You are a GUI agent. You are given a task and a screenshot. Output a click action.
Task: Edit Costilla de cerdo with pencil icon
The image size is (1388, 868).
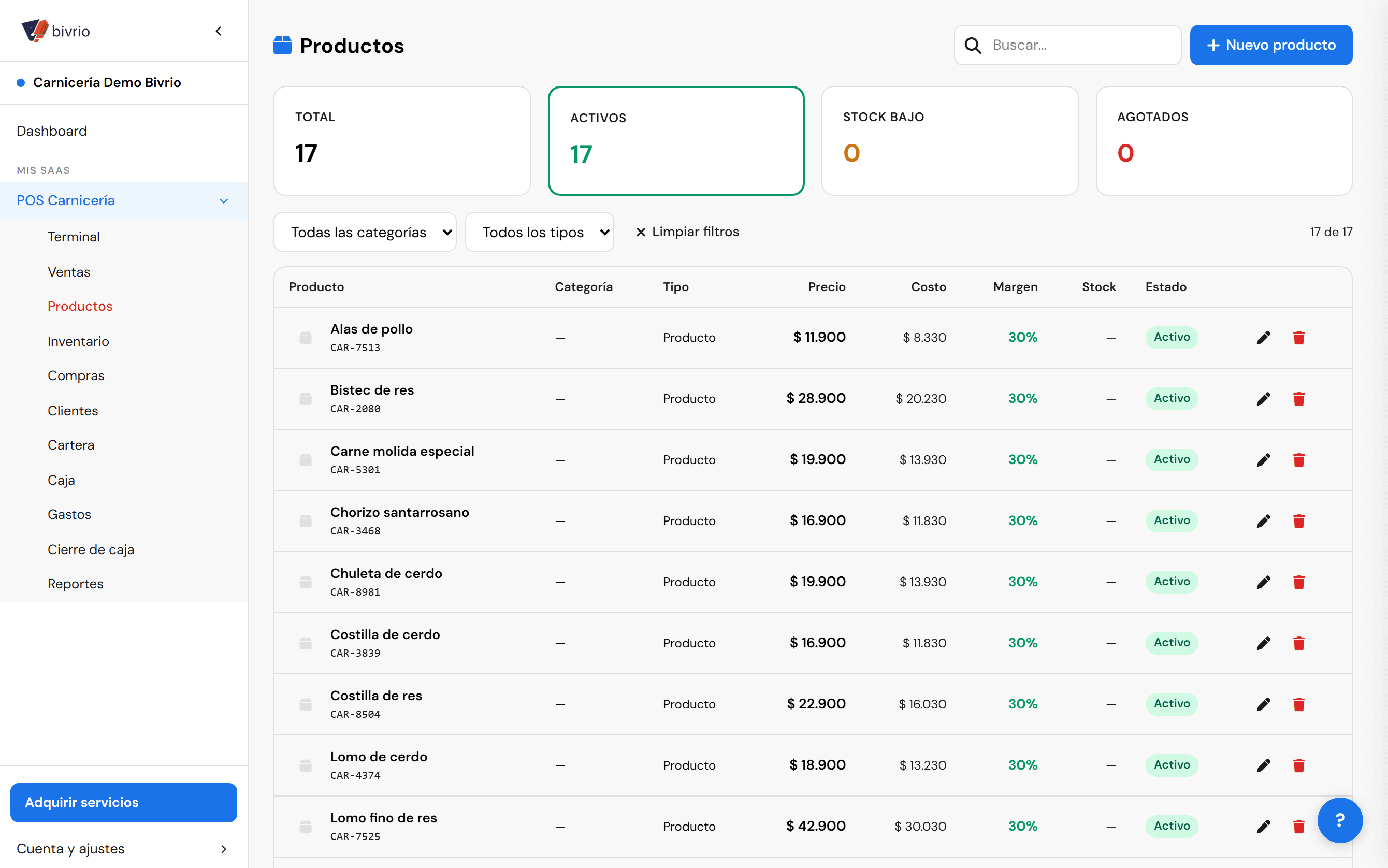[x=1263, y=643]
